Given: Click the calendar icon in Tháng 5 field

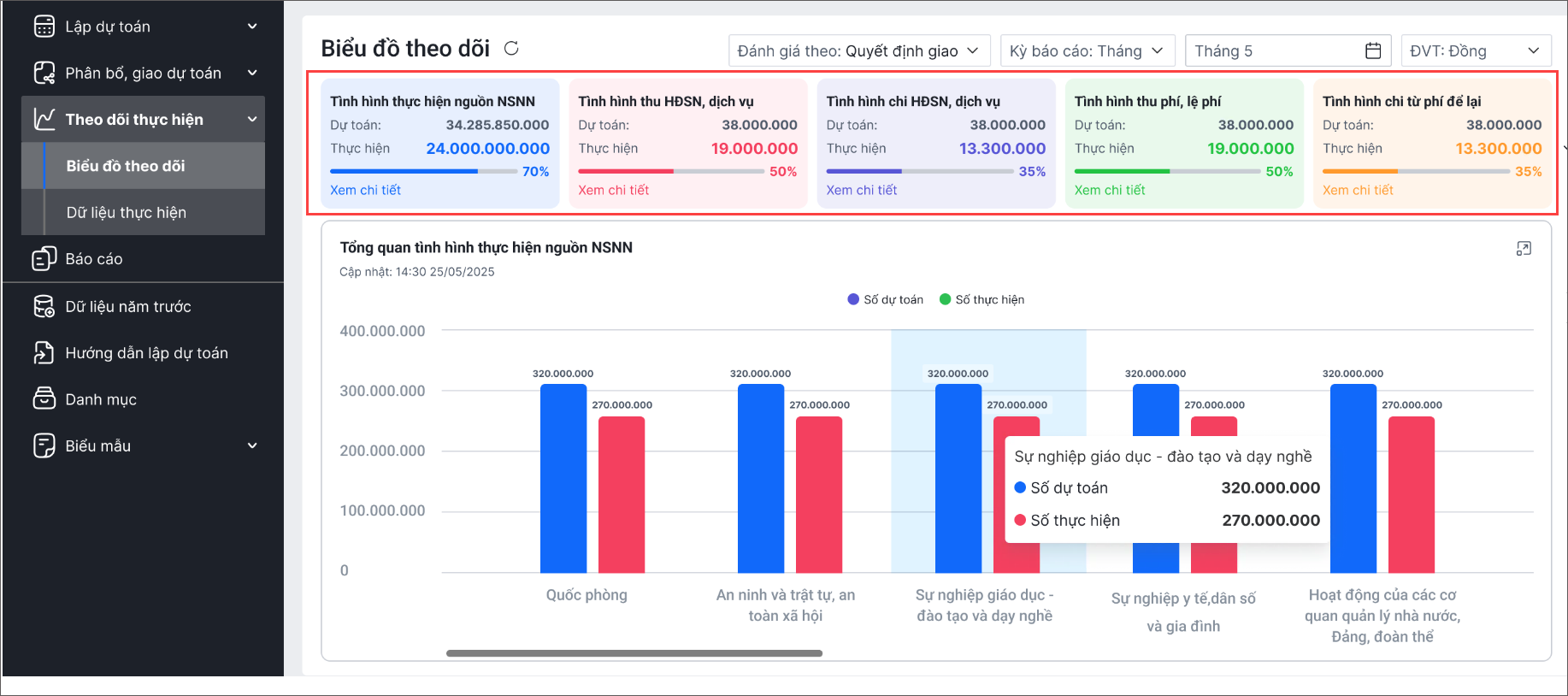Looking at the screenshot, I should tap(1372, 51).
